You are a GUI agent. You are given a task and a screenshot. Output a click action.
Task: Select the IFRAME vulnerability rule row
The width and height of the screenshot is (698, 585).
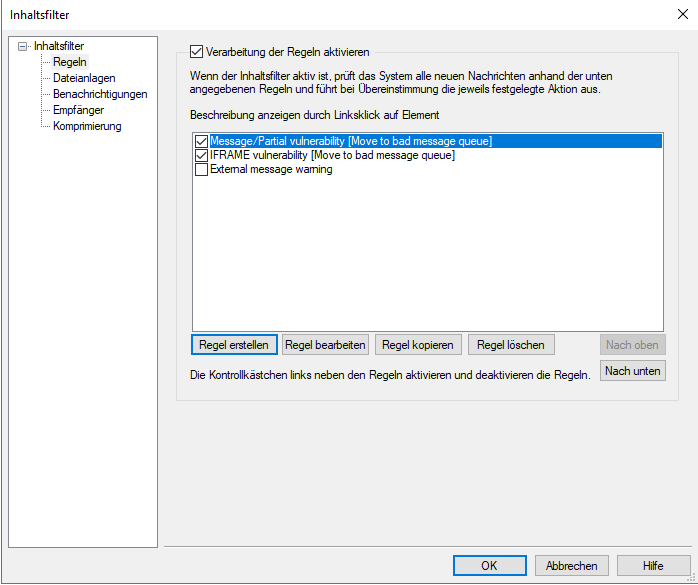332,156
